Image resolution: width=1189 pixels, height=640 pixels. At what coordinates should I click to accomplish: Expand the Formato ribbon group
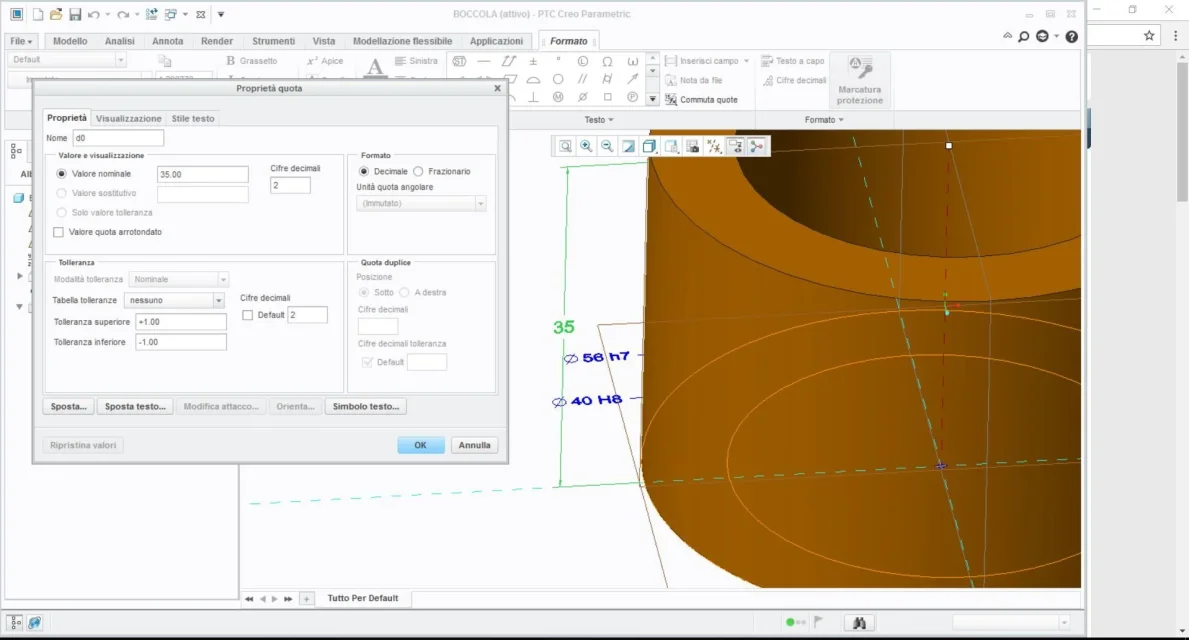(824, 120)
